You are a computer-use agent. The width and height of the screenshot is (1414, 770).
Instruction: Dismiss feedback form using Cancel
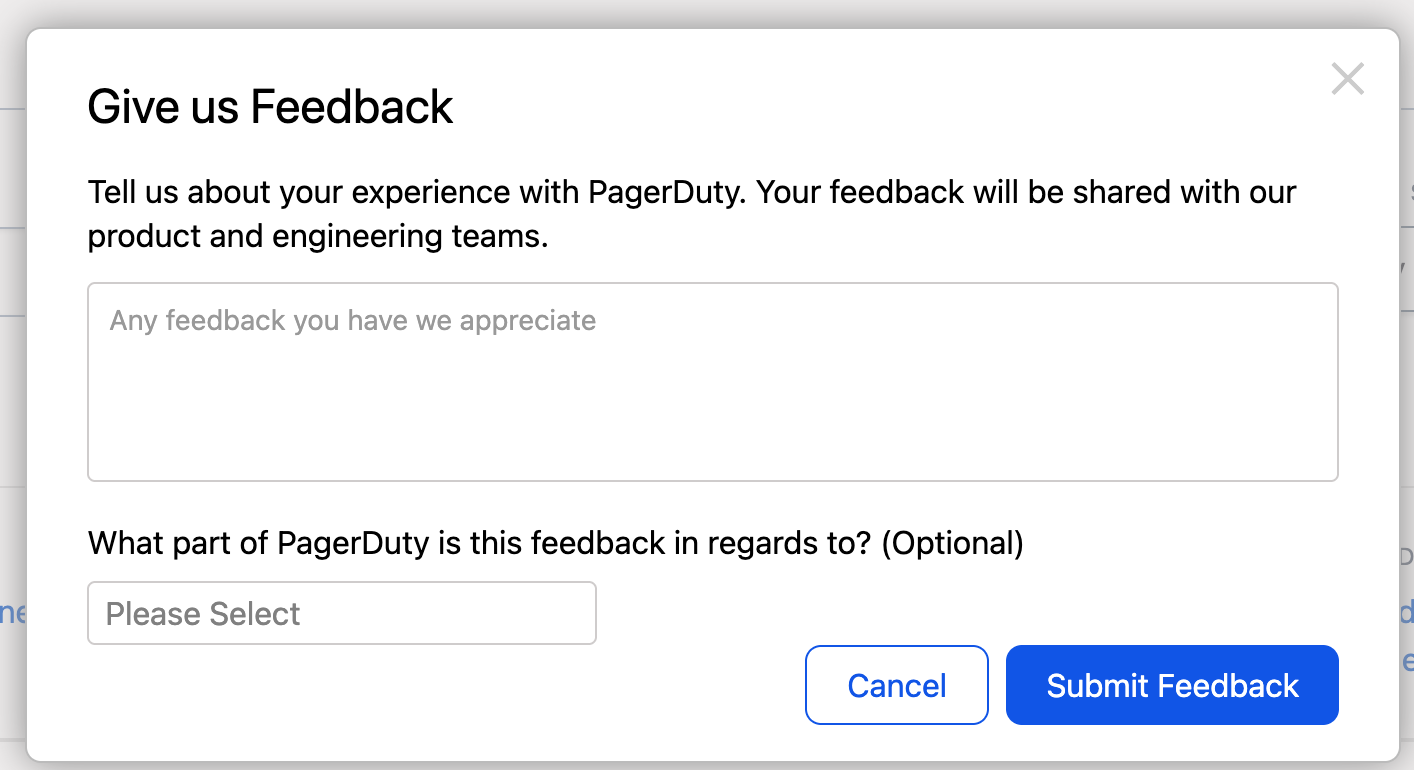[x=896, y=685]
